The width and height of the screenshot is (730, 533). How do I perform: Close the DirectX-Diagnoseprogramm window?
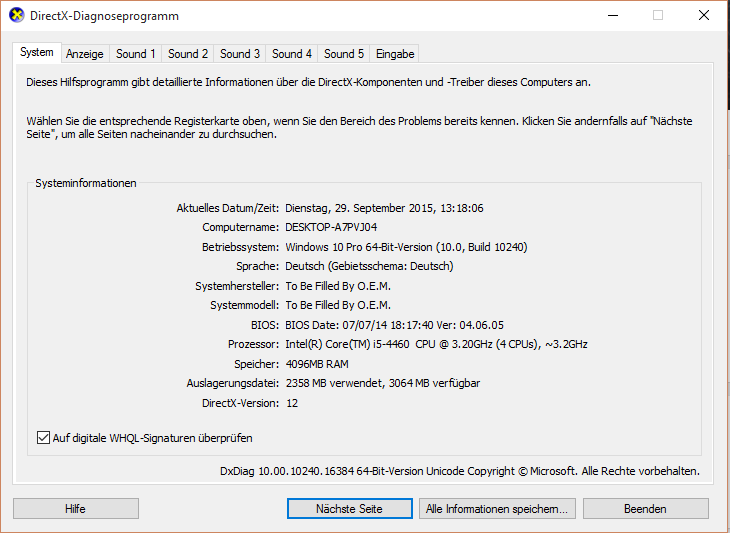pos(704,15)
